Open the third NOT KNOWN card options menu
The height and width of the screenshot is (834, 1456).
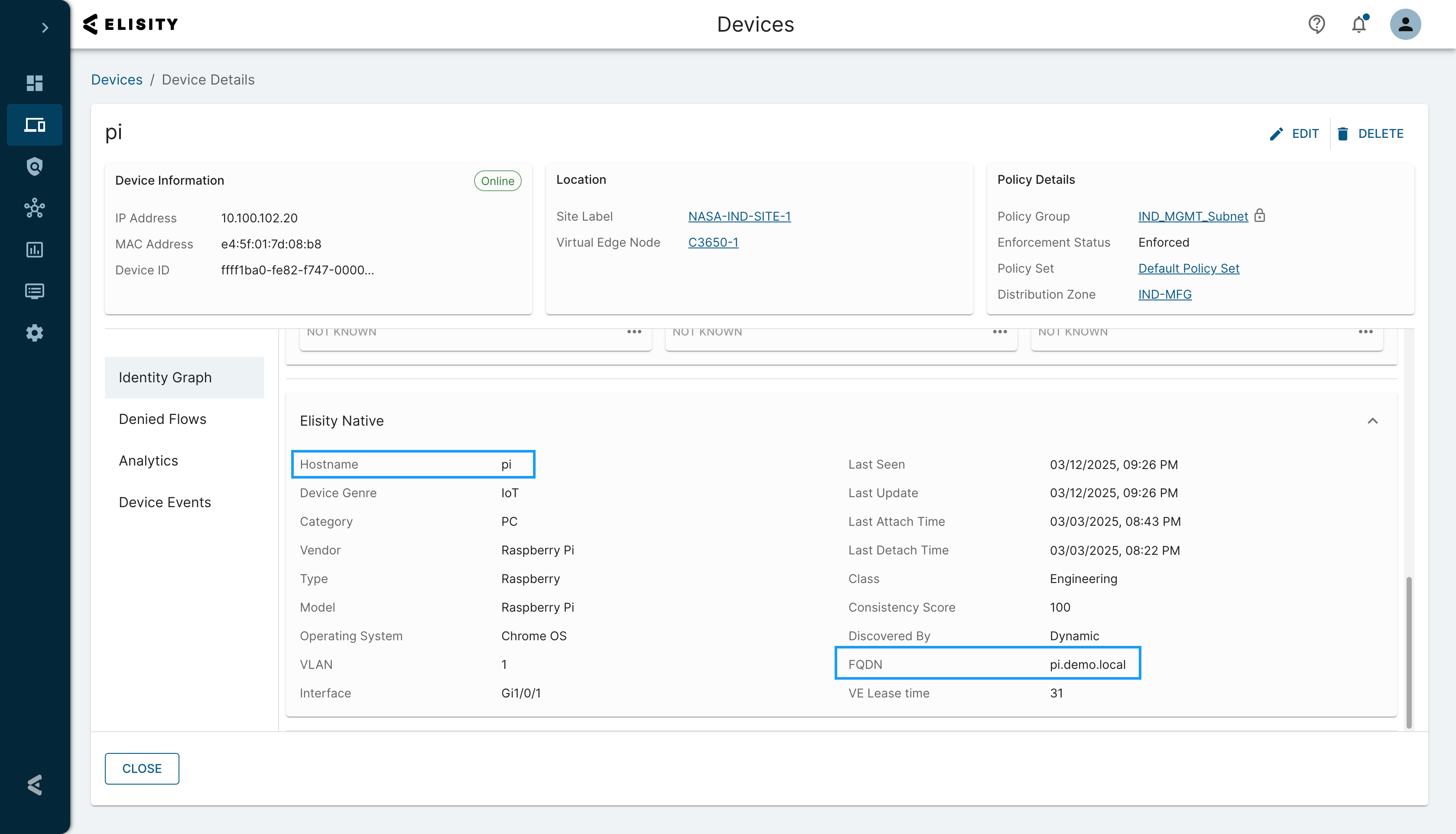pos(1365,332)
